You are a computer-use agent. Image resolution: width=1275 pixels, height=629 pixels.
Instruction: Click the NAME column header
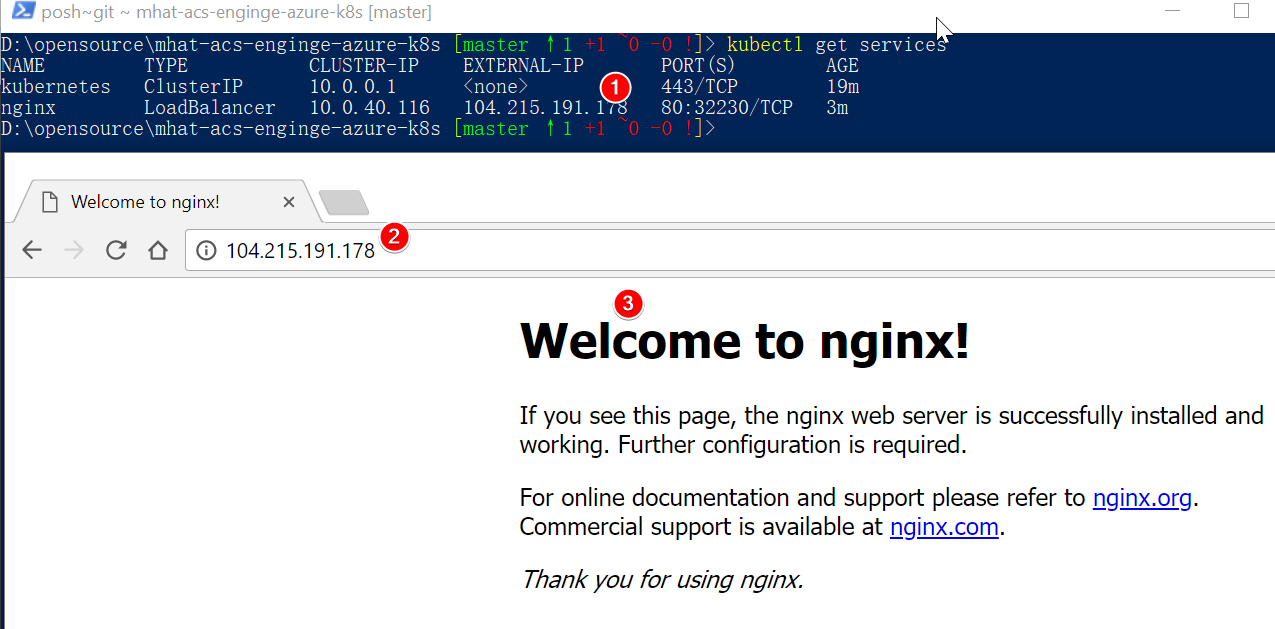click(x=23, y=66)
